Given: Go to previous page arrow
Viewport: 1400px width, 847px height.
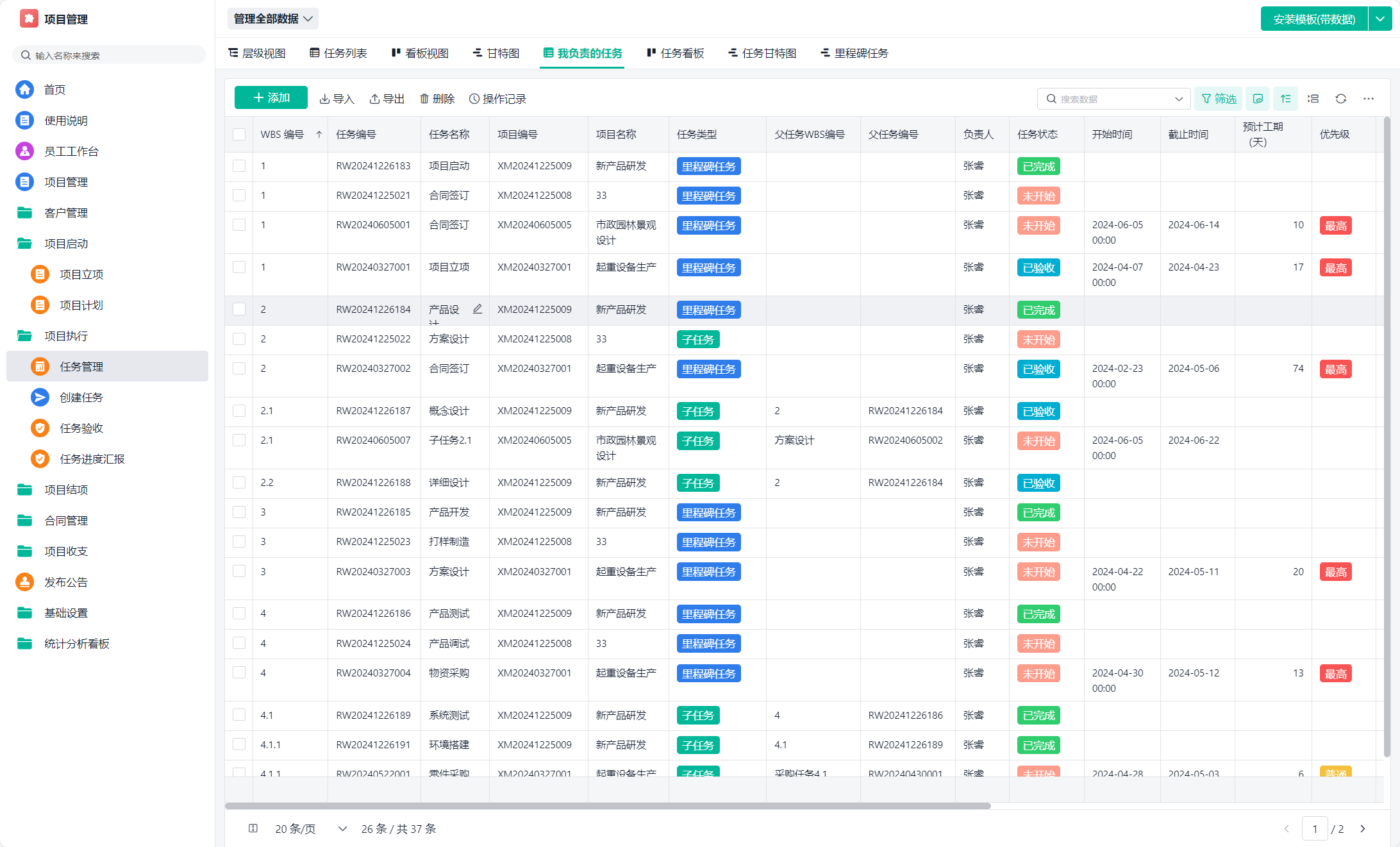Looking at the screenshot, I should (1287, 828).
